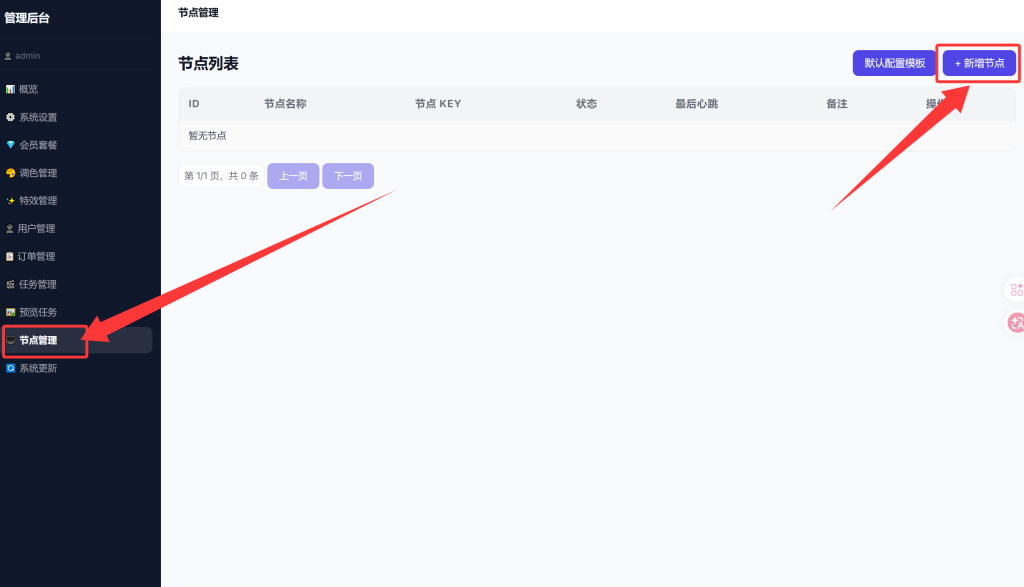
Task: Click the 概览 overview chart icon
Action: coord(10,89)
